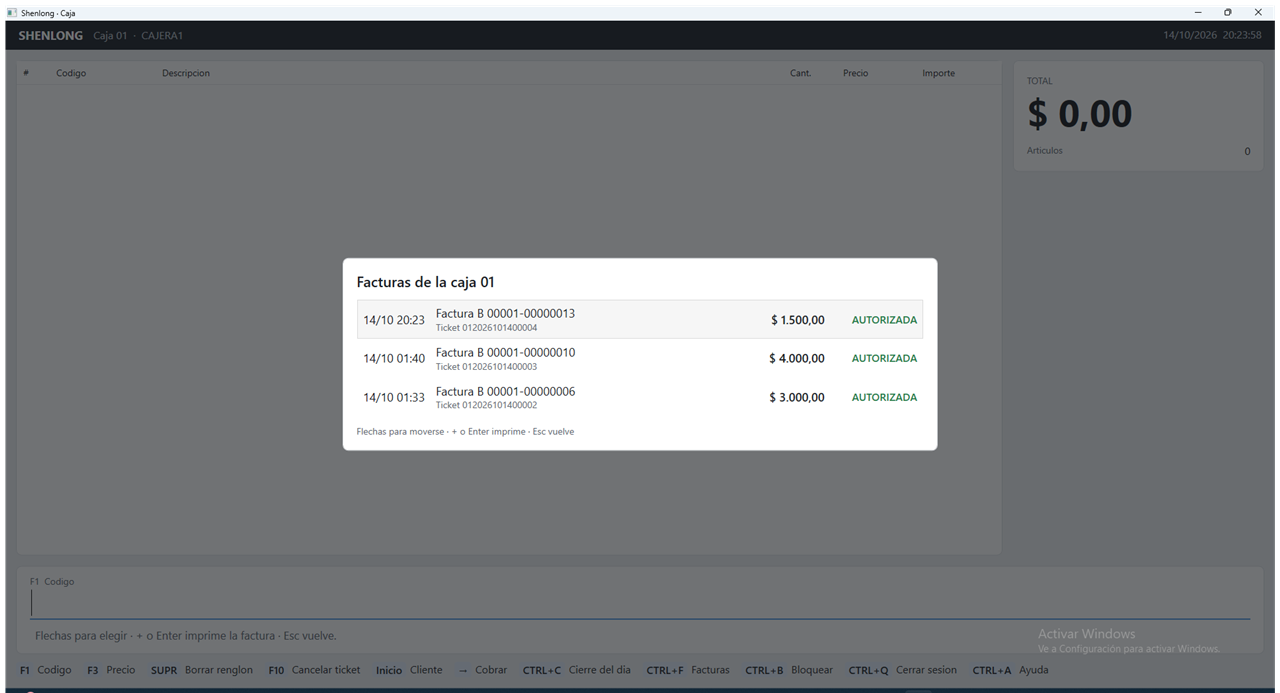The width and height of the screenshot is (1280, 693).
Task: Click the Importe column header
Action: (938, 73)
